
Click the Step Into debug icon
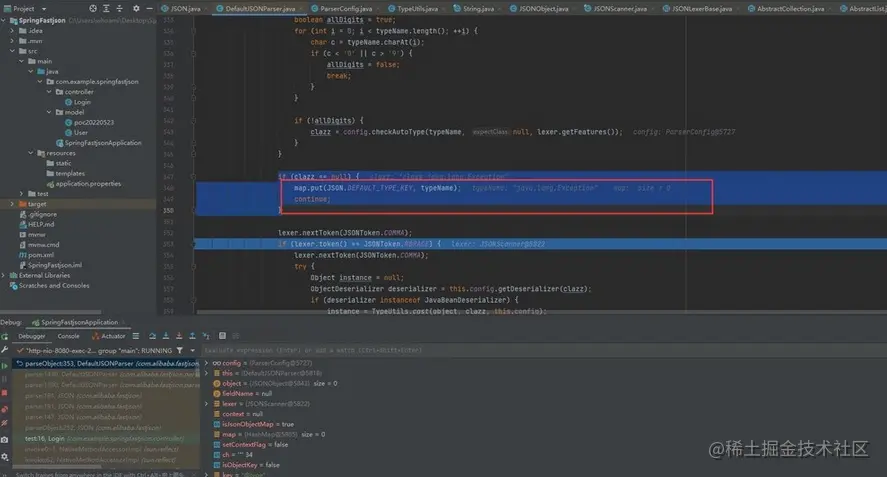(166, 336)
